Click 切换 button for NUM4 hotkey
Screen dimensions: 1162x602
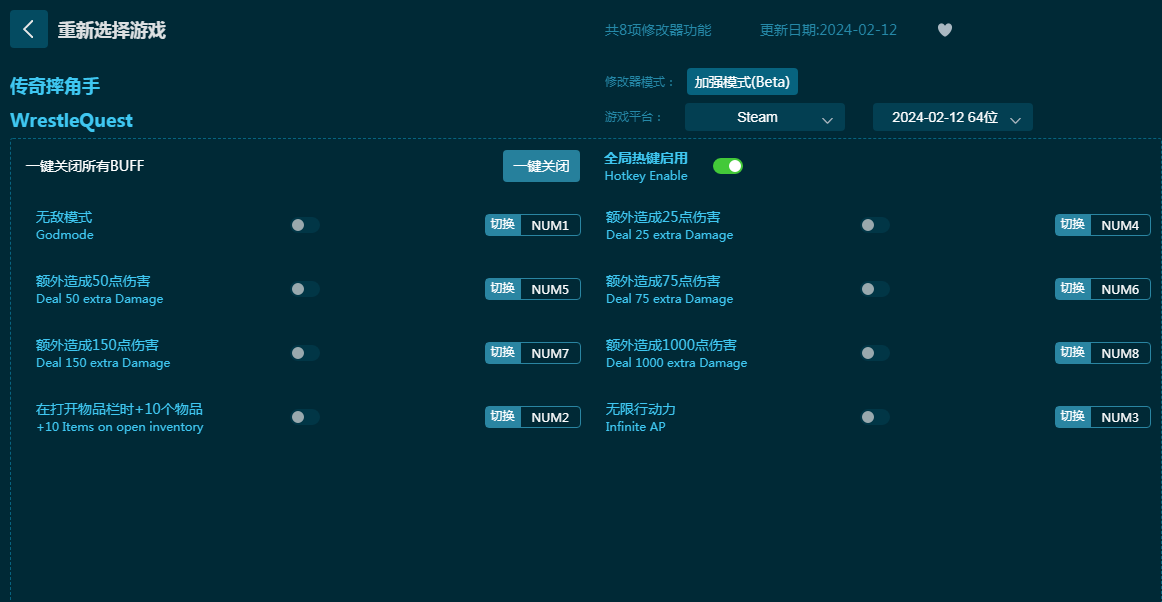1073,225
